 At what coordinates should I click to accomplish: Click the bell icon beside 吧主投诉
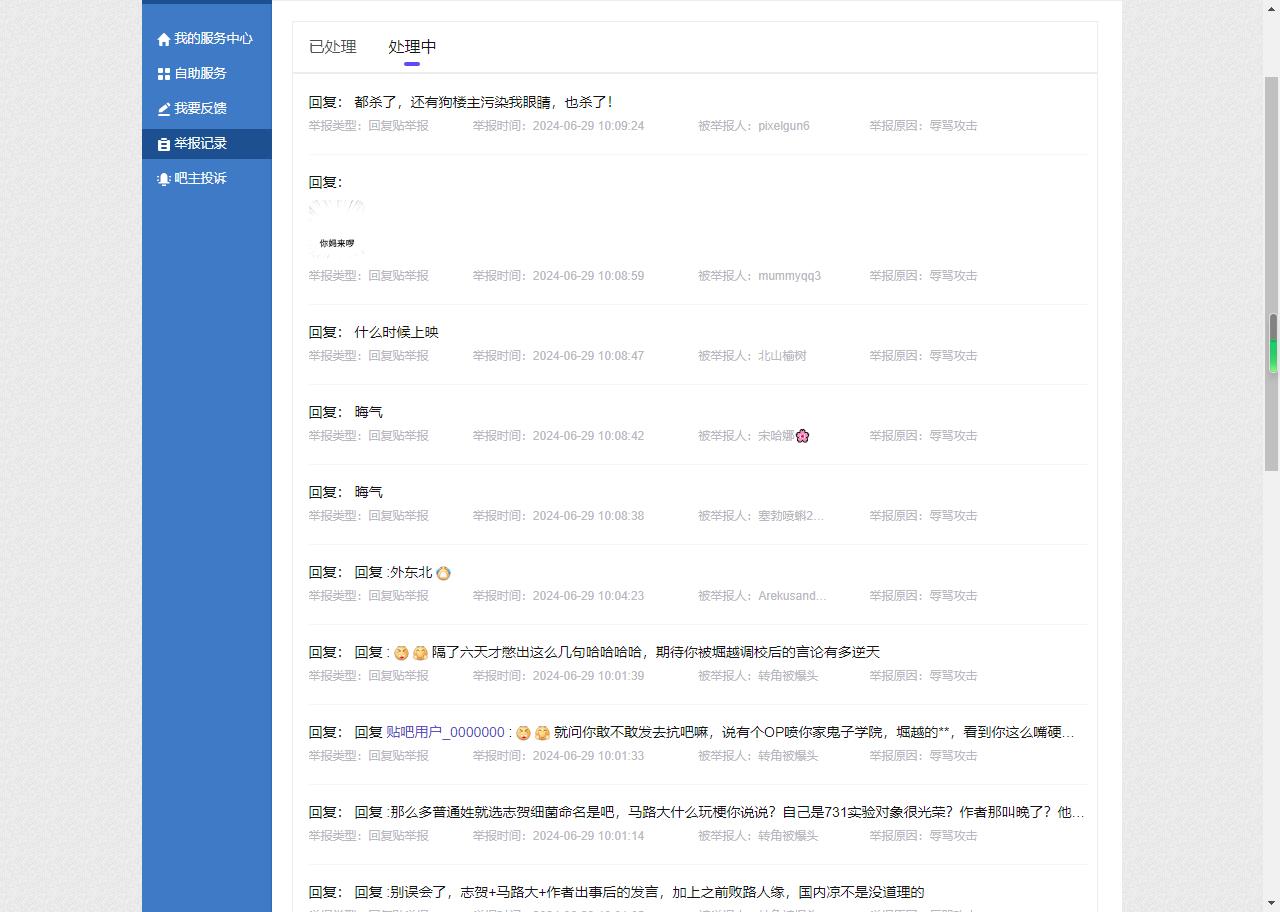pos(164,179)
